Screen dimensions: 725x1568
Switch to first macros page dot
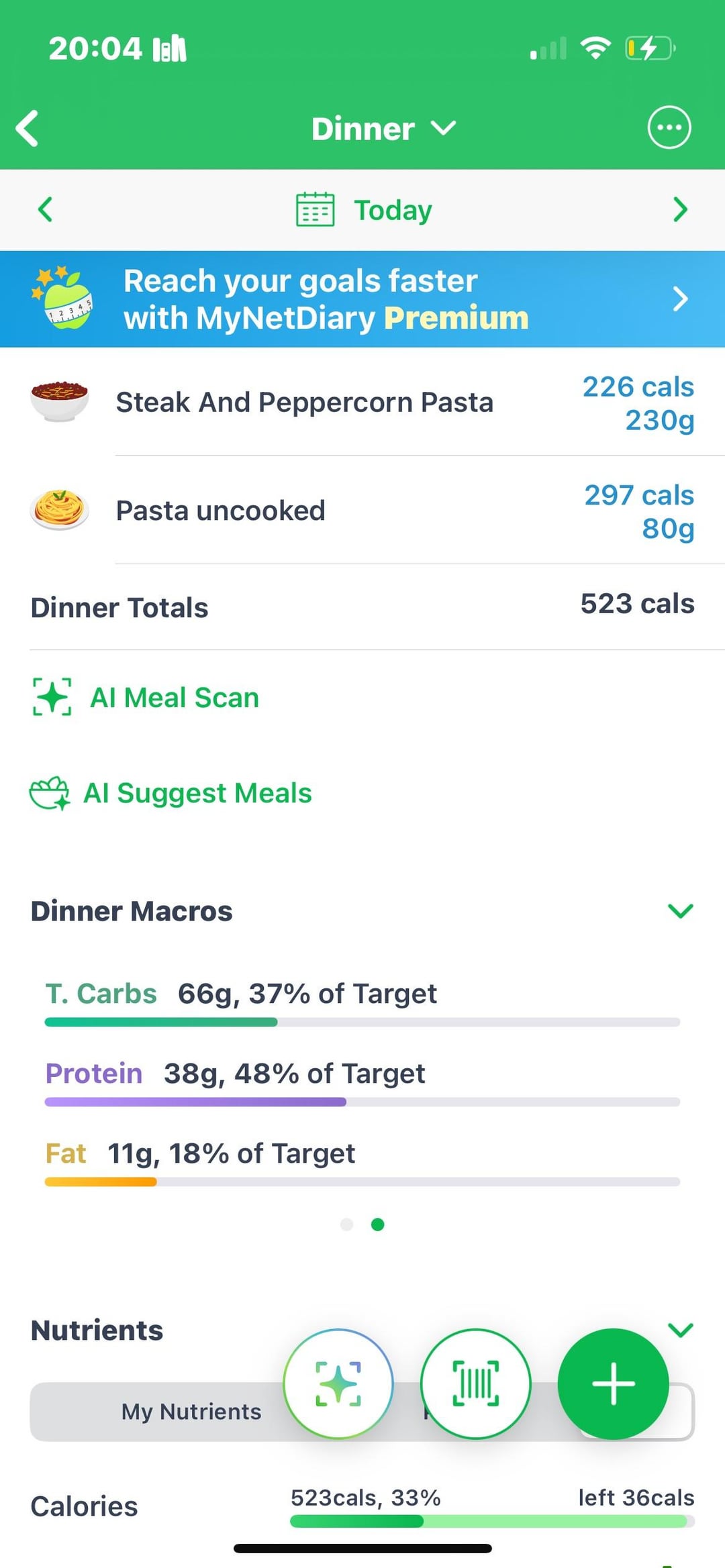point(346,1224)
